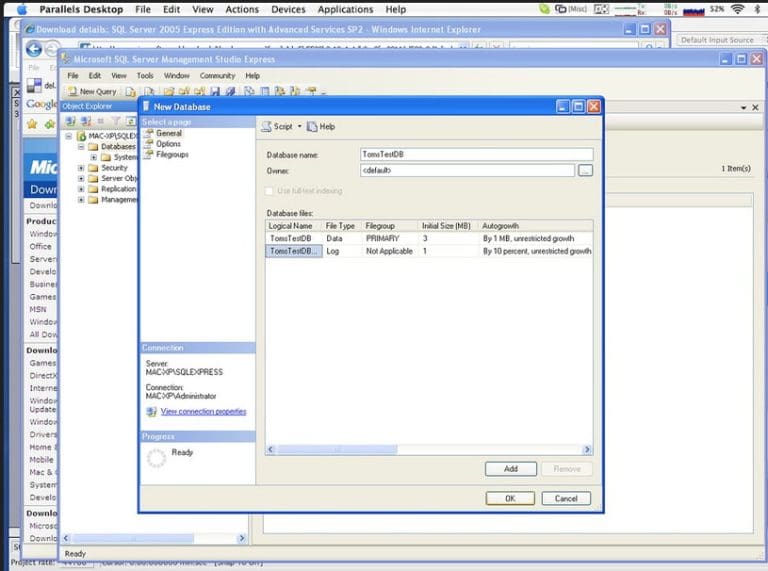This screenshot has height=571, width=768.
Task: Open the Script dropdown arrow
Action: click(x=299, y=127)
